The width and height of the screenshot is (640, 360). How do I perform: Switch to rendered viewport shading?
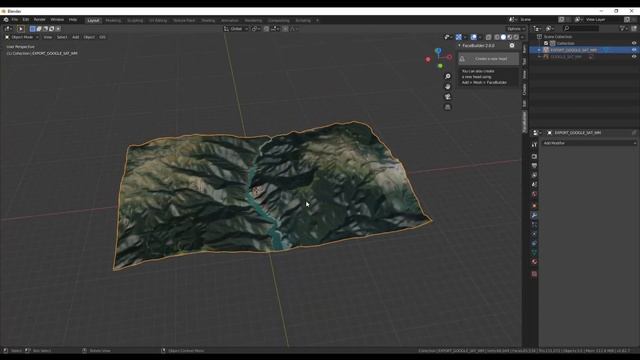tap(516, 37)
